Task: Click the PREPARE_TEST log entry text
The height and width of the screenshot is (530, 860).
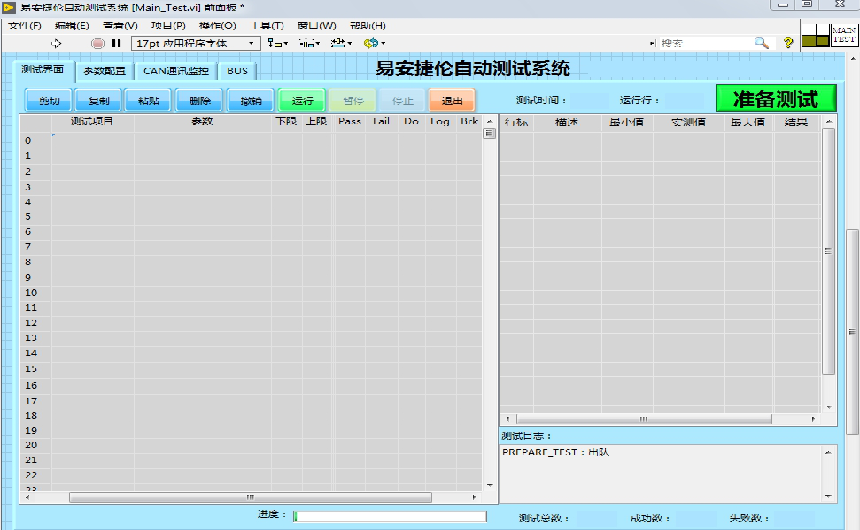Action: (x=556, y=452)
